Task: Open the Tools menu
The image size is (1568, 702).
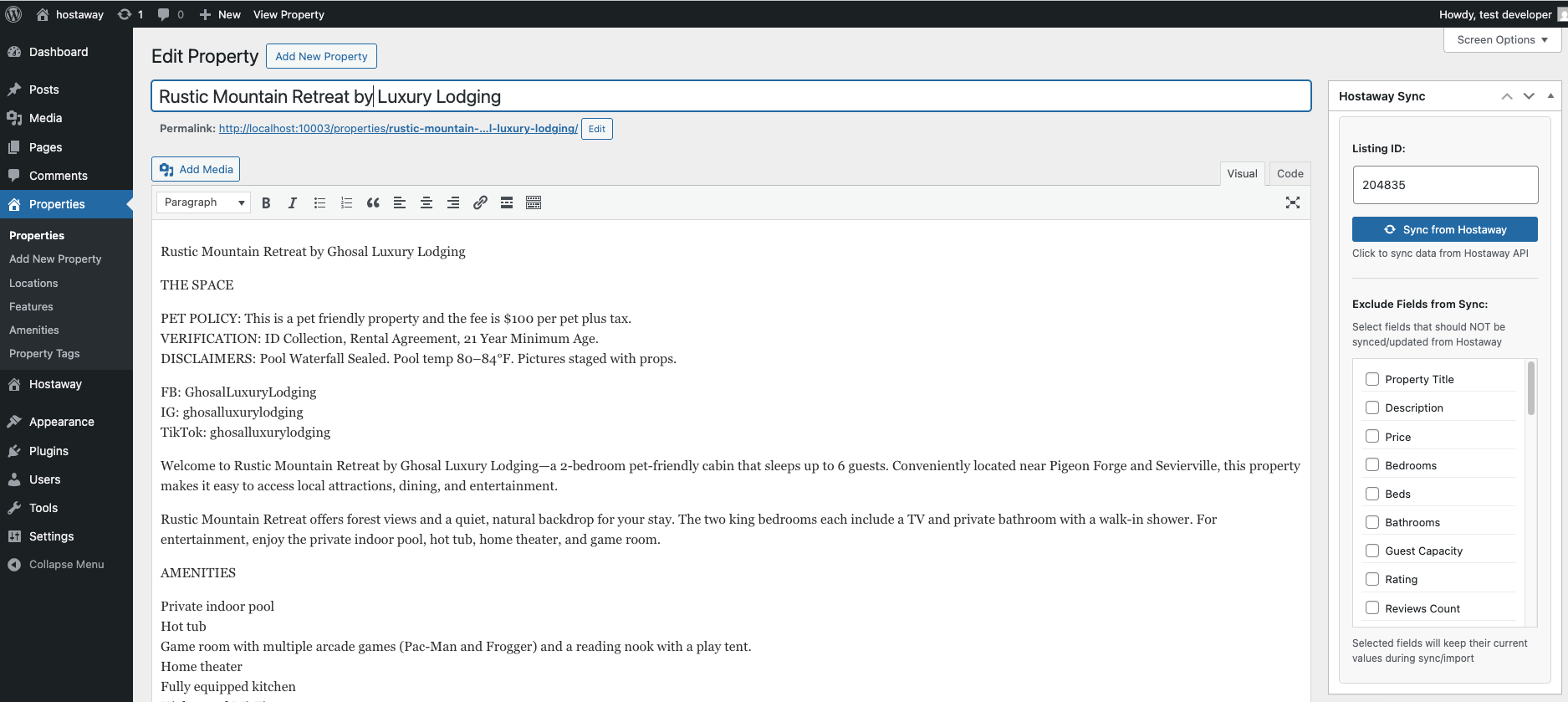Action: click(66, 508)
